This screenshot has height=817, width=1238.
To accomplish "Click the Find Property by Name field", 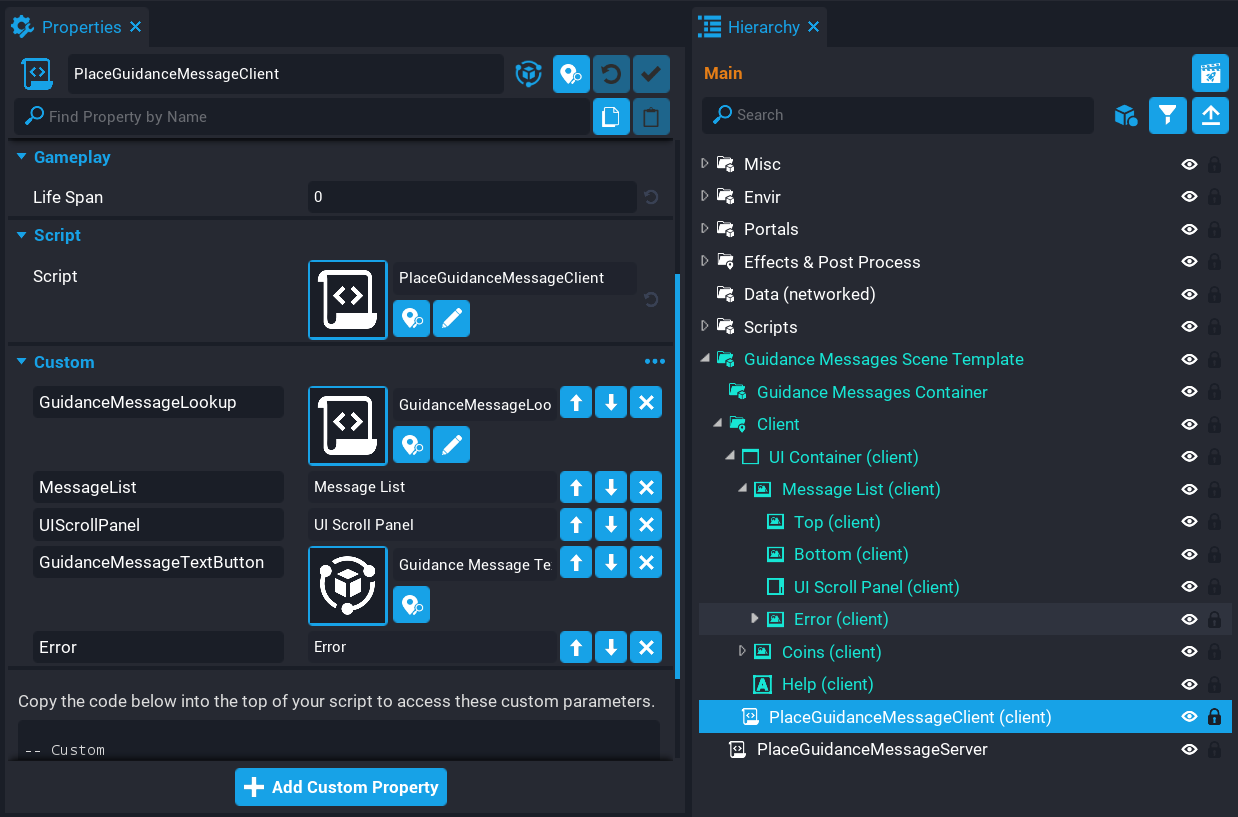I will click(x=300, y=117).
